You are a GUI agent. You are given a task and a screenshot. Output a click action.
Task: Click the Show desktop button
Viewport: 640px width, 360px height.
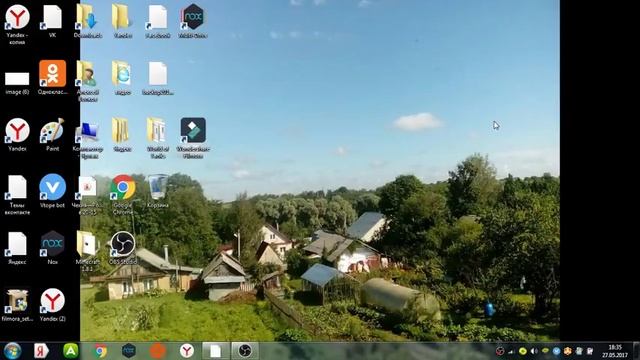[x=637, y=351]
